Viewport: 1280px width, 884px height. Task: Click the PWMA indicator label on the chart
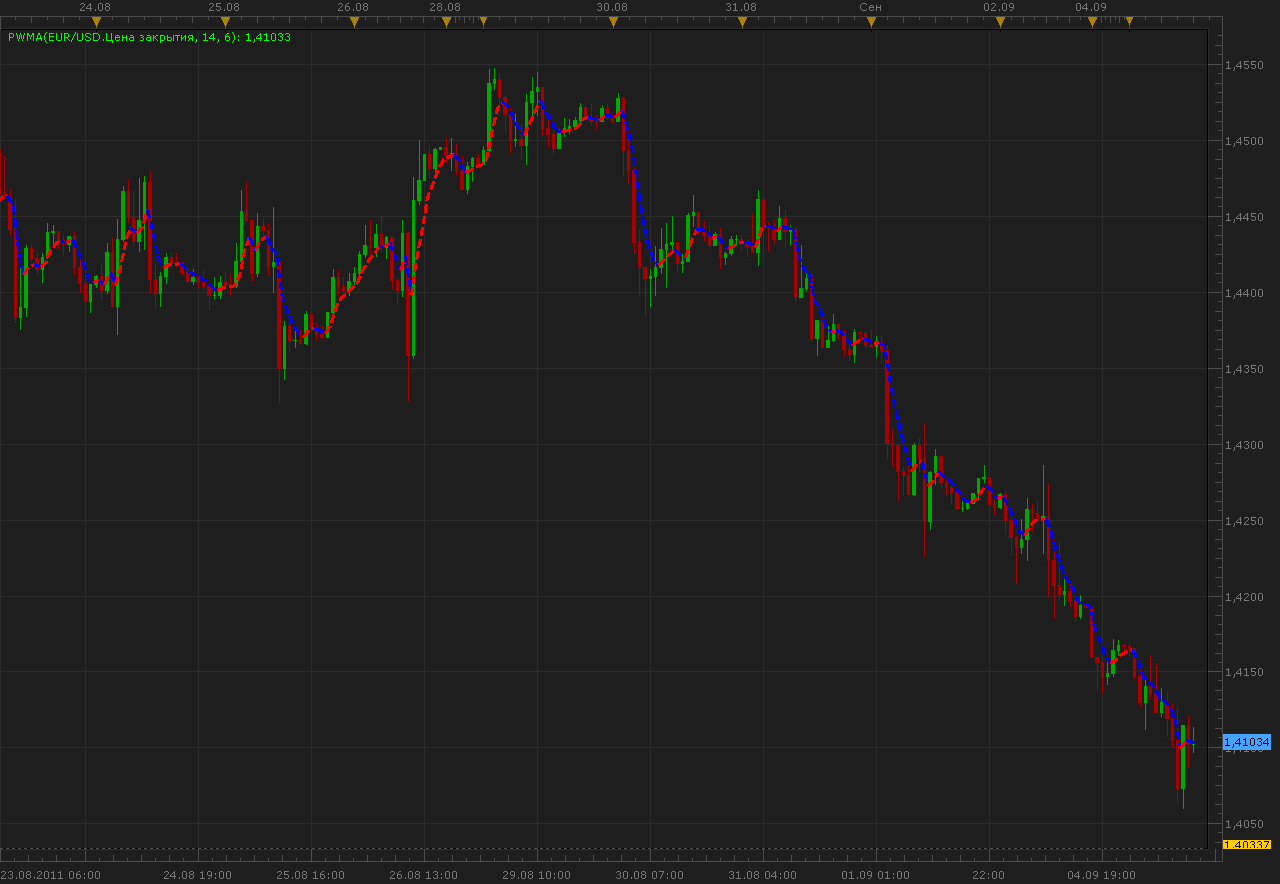tap(149, 37)
